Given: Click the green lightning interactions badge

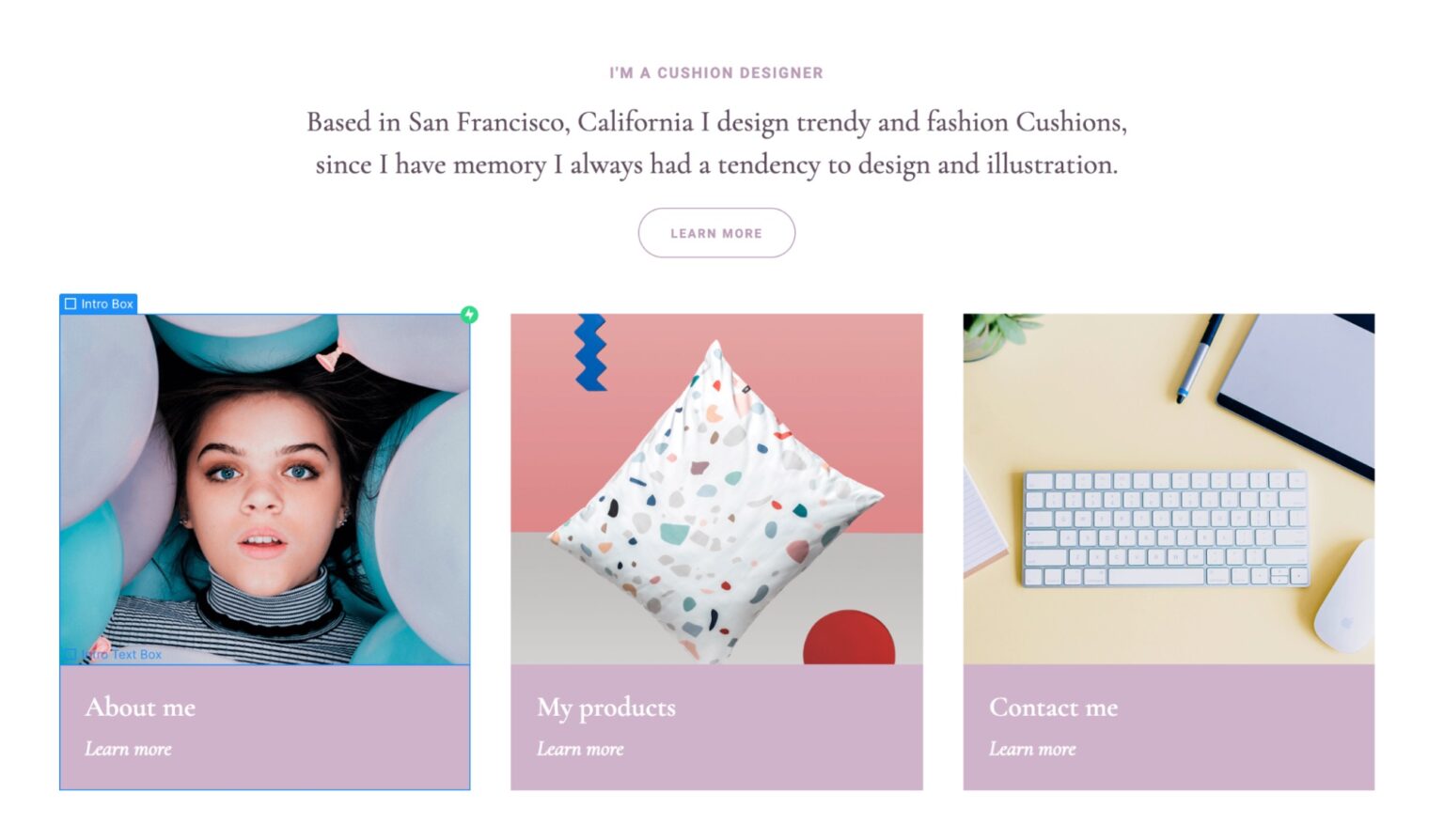Looking at the screenshot, I should [469, 315].
